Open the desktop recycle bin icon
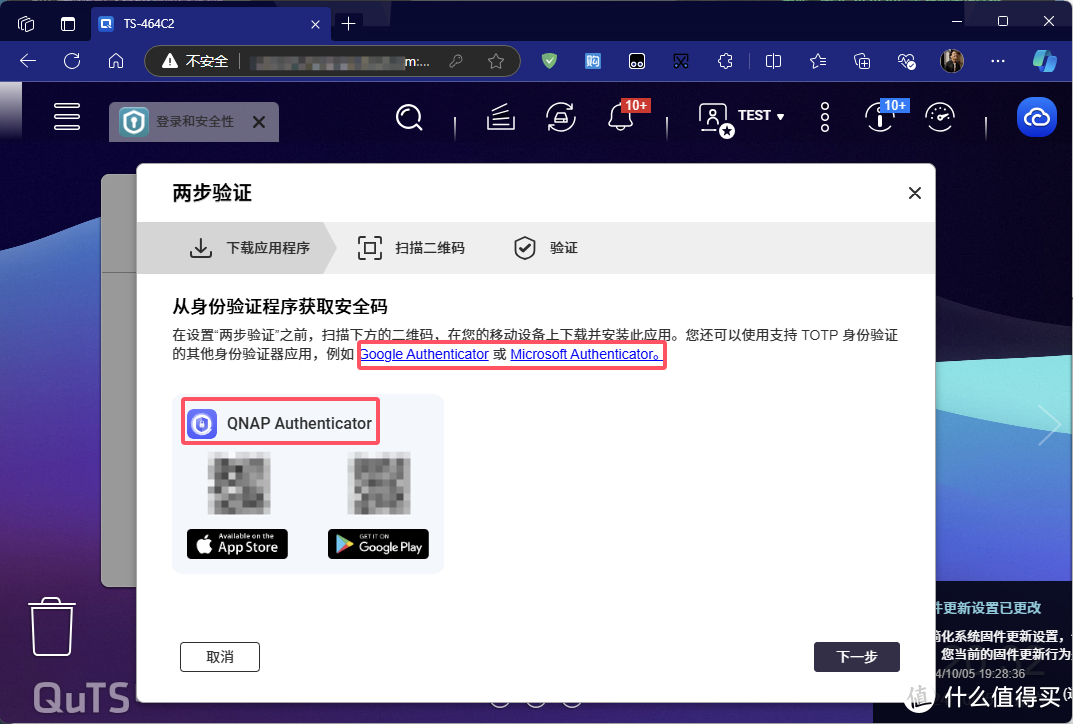Viewport: 1073px width, 724px height. tap(50, 627)
